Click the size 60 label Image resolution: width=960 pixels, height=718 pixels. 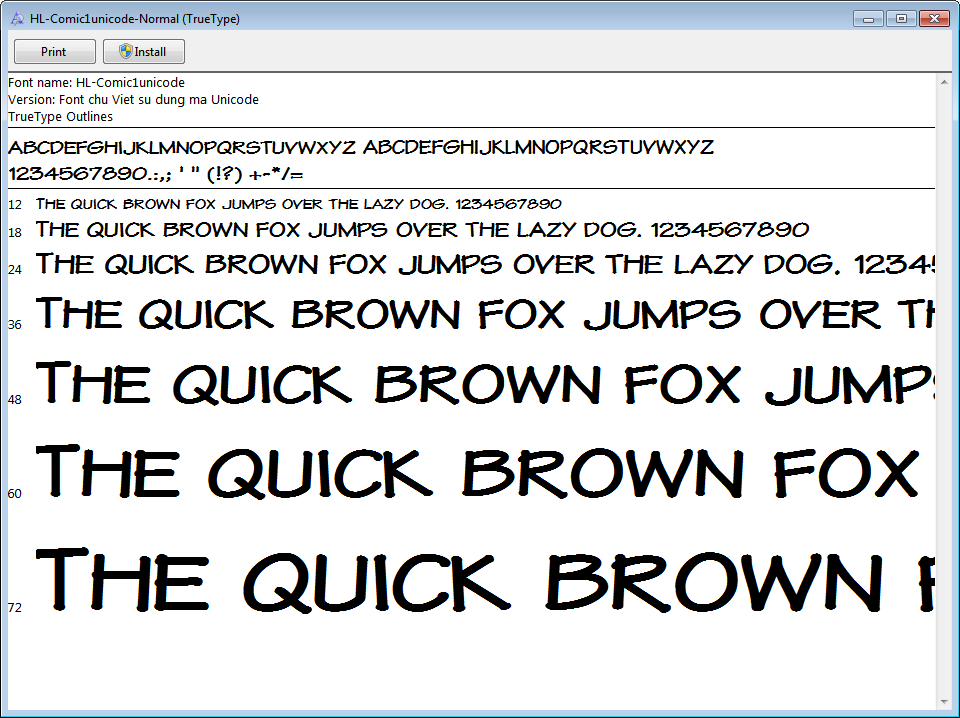coord(15,493)
